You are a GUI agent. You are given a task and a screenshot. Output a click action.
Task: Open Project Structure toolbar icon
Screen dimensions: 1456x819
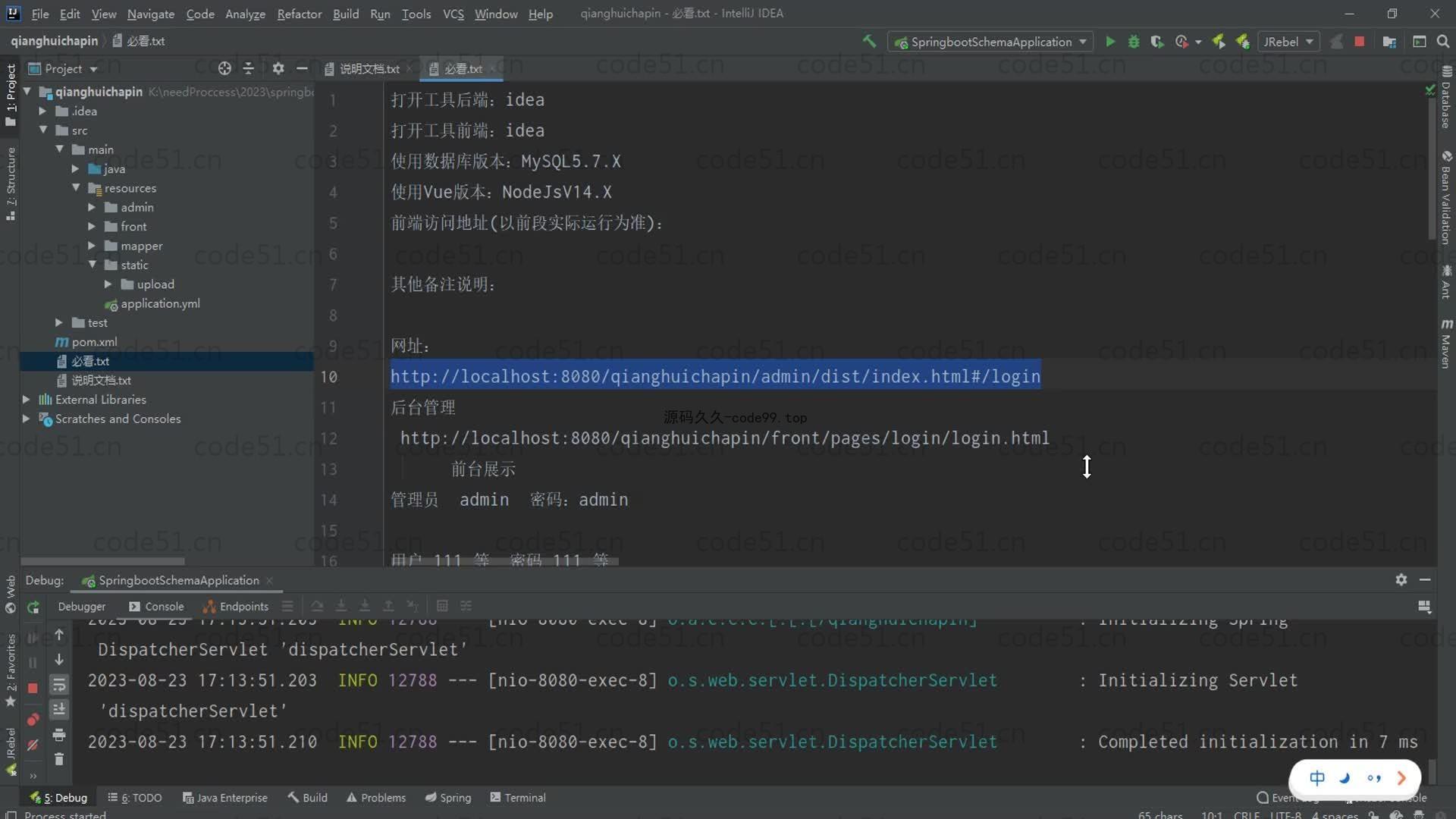pyautogui.click(x=1389, y=42)
